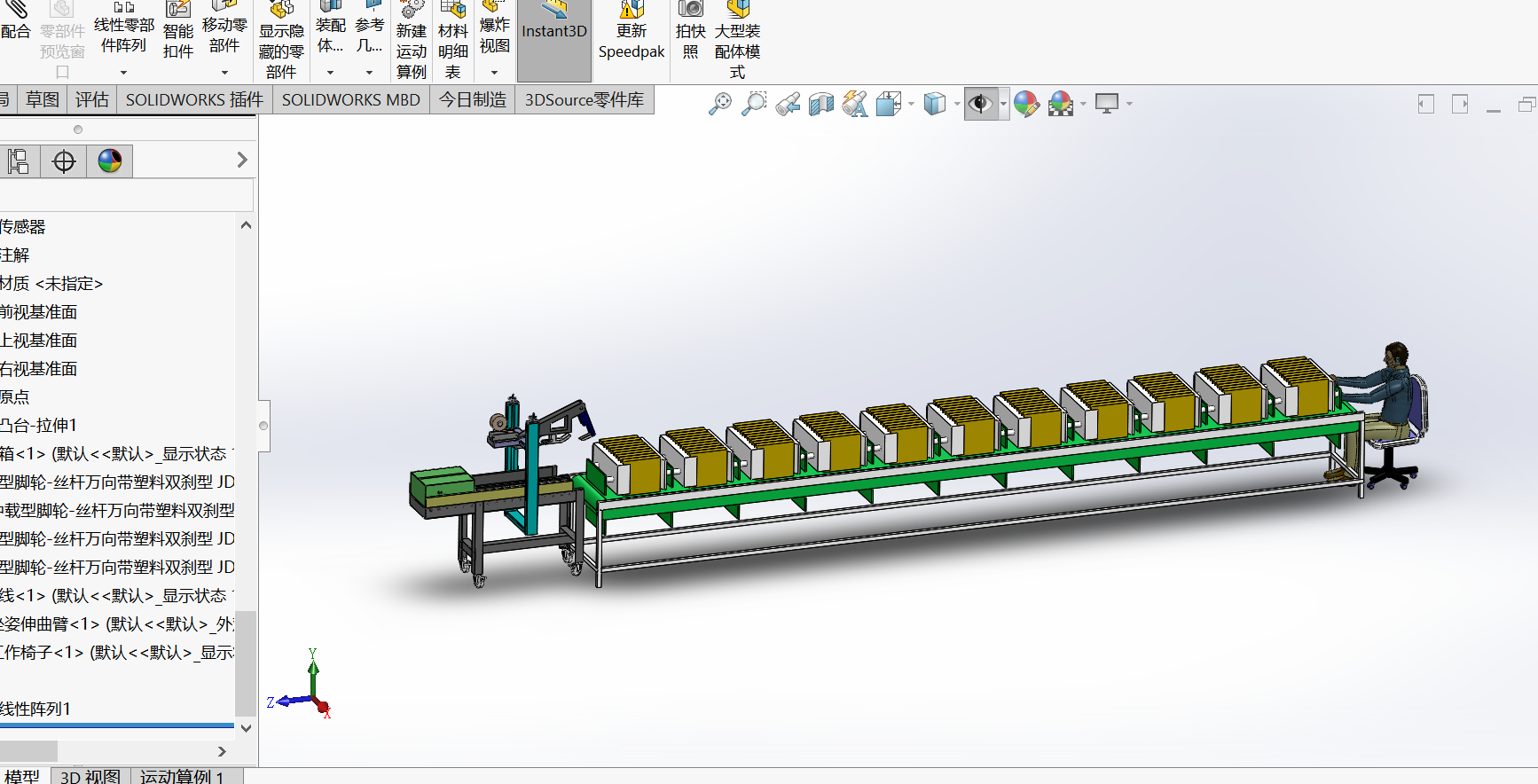
Task: Click feature tree scroll-up arrow
Action: pos(246,225)
